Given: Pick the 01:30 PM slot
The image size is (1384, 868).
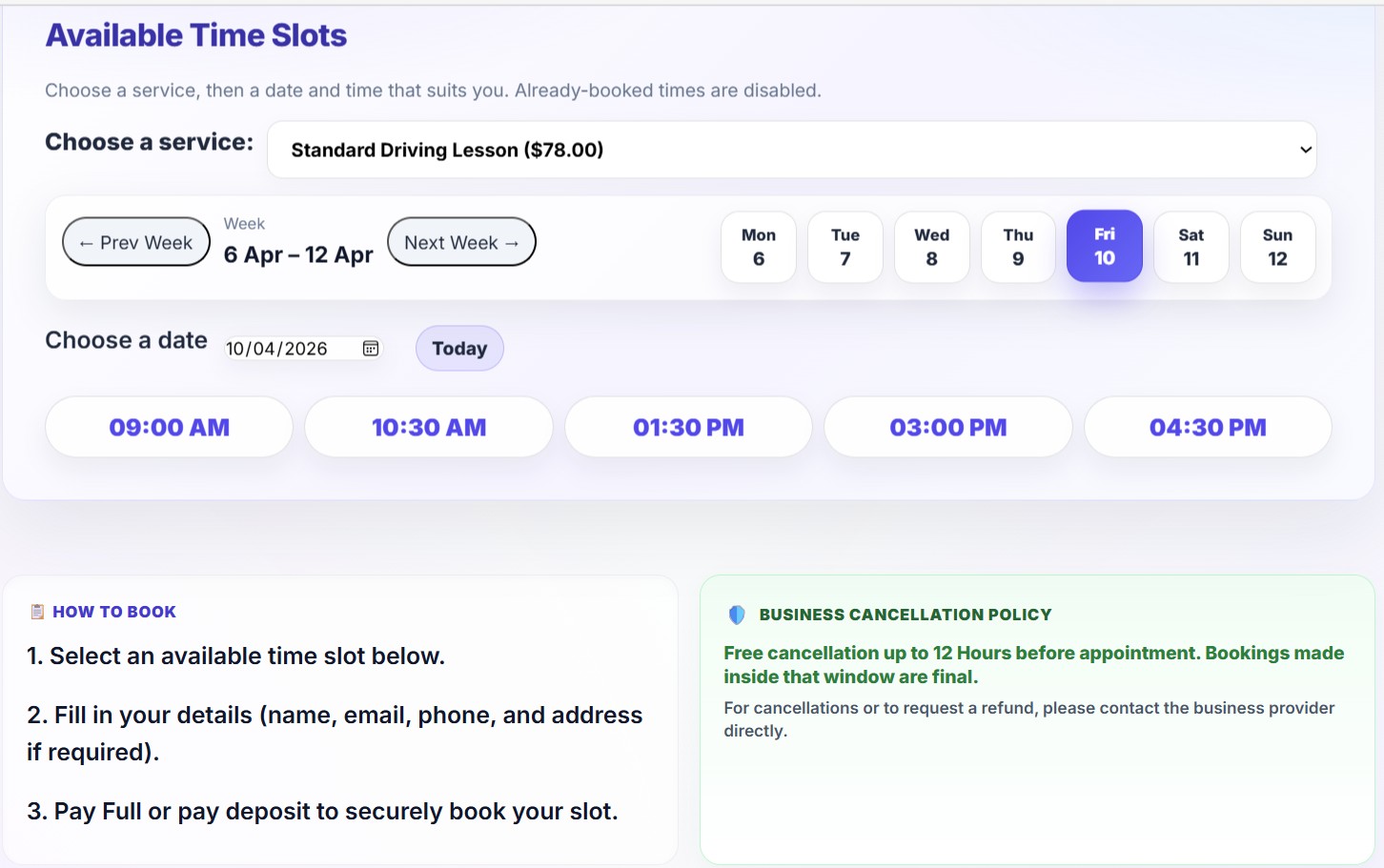Looking at the screenshot, I should coord(688,427).
